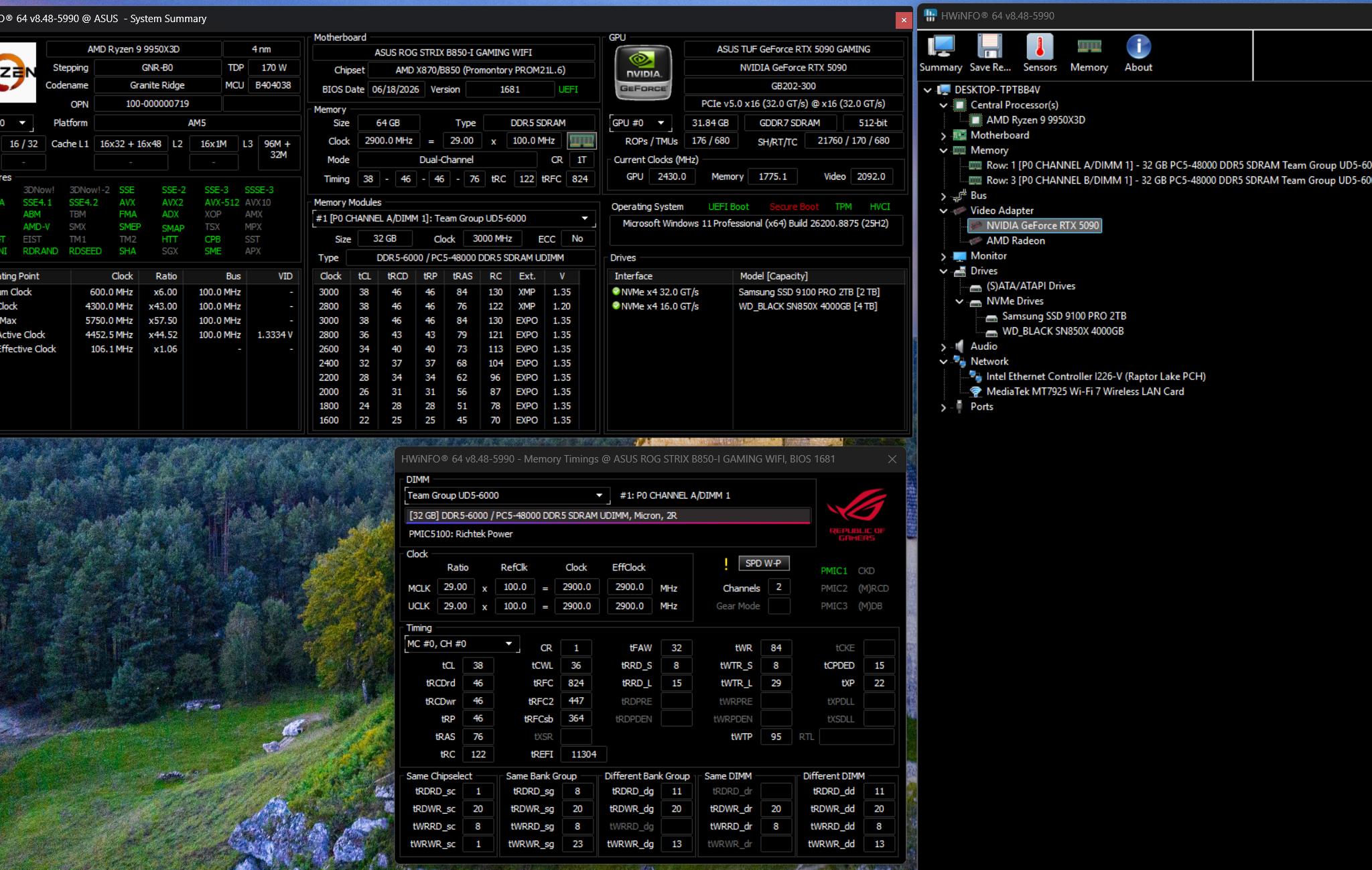
Task: Click the Ports tree icon
Action: tap(960, 407)
